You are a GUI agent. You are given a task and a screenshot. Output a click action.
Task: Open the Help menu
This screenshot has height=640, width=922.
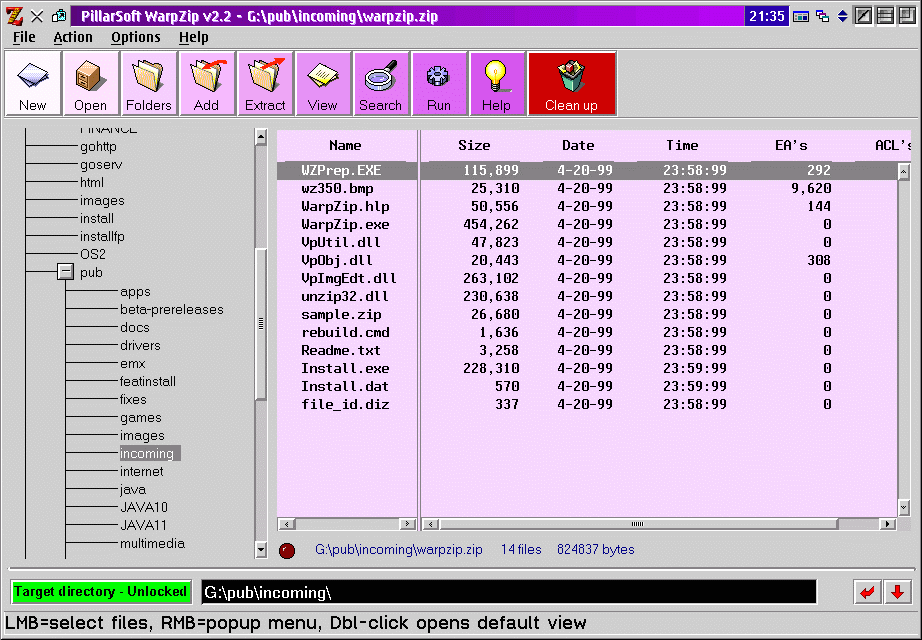coord(193,37)
